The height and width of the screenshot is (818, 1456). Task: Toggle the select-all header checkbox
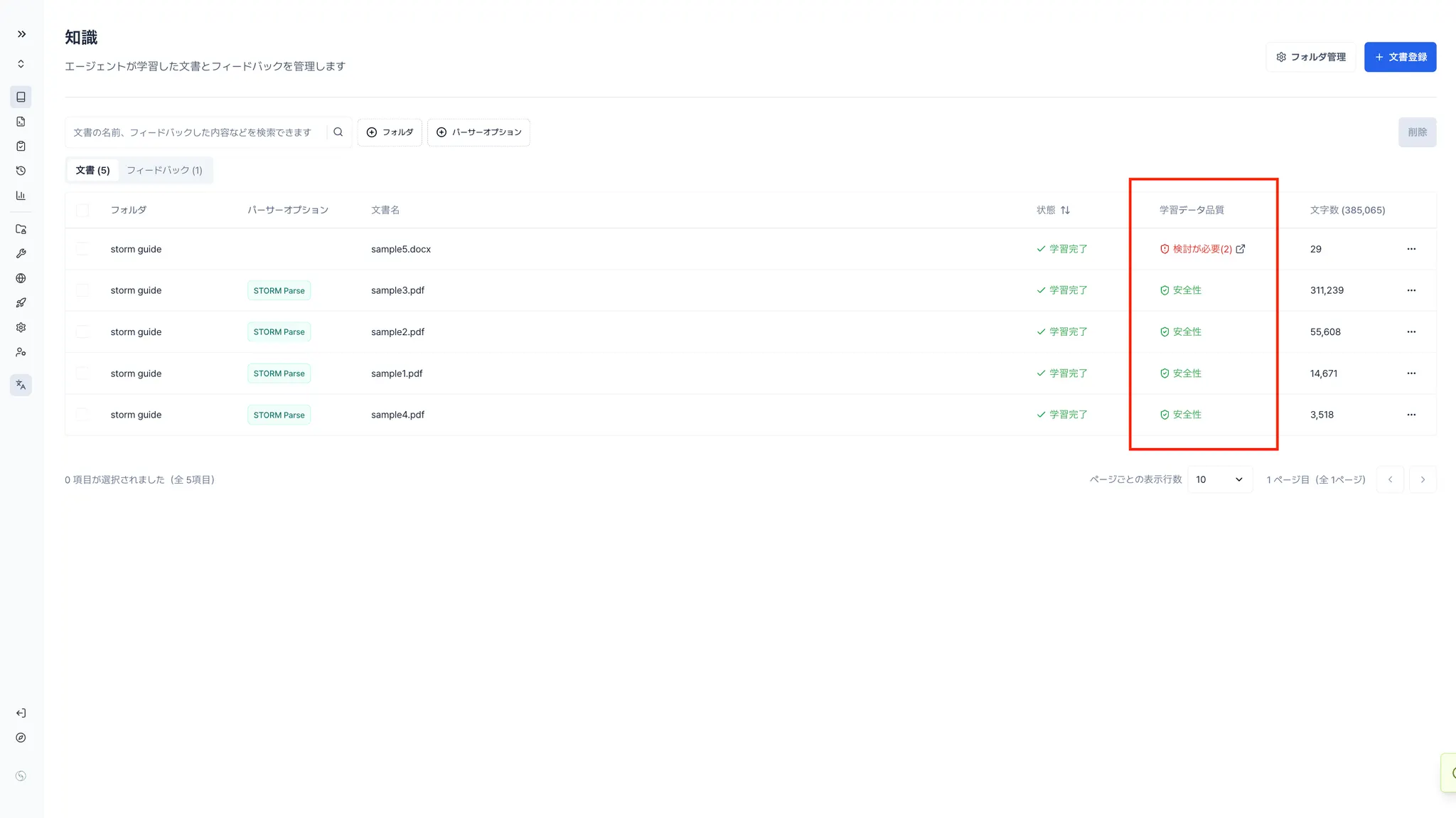click(x=82, y=210)
